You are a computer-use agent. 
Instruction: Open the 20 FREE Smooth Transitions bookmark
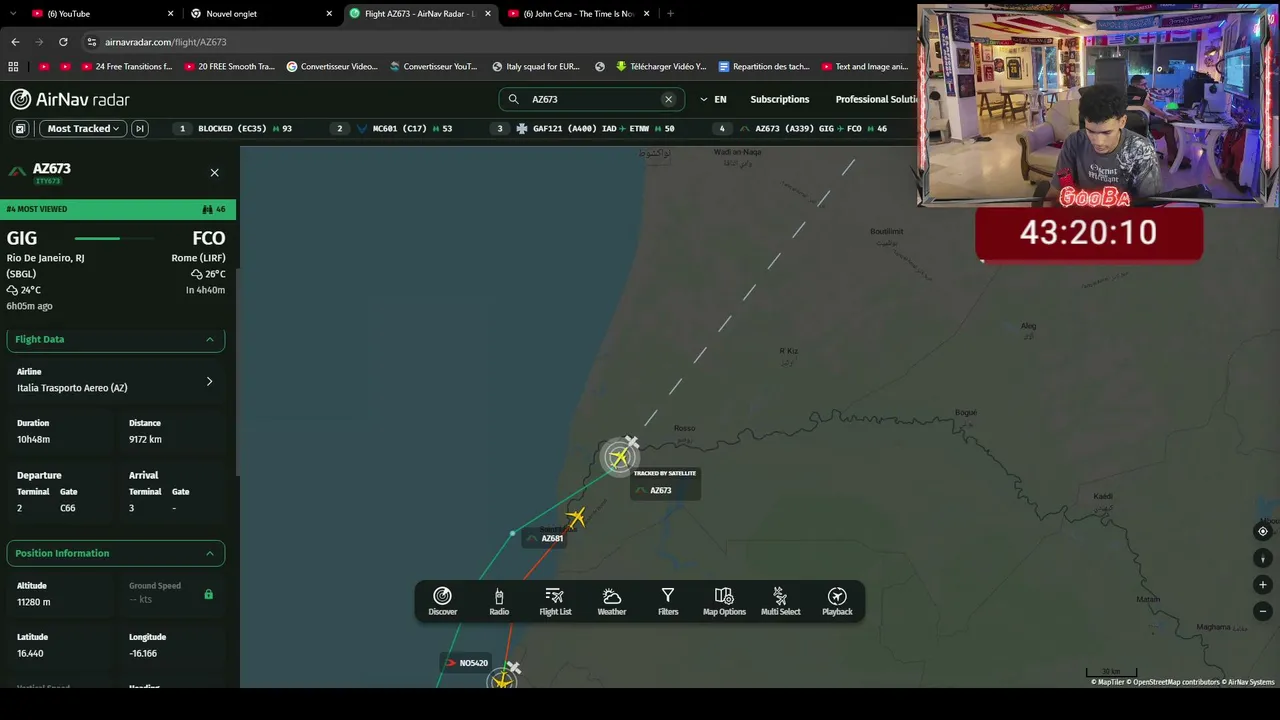[x=229, y=67]
